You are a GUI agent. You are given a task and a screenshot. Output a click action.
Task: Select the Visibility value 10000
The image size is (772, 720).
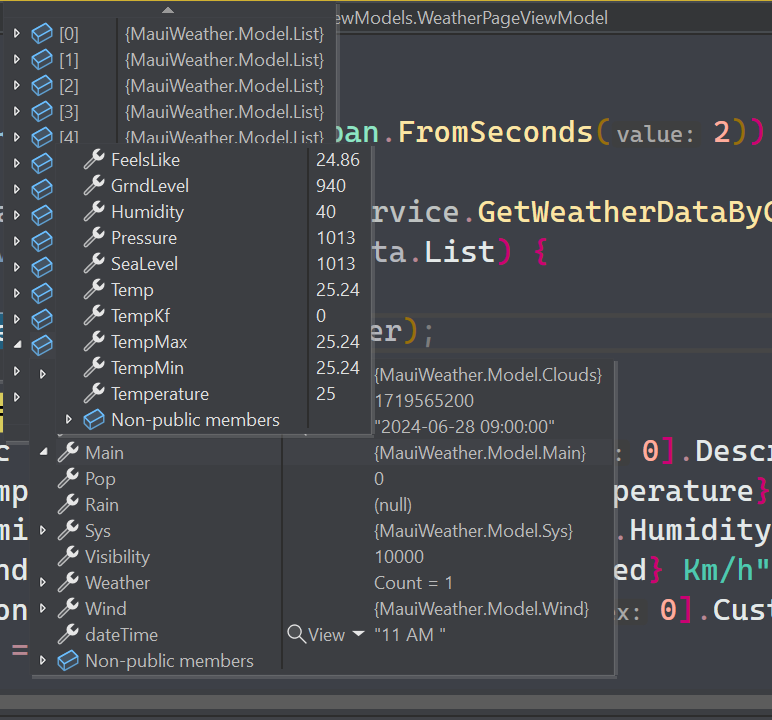click(x=399, y=557)
